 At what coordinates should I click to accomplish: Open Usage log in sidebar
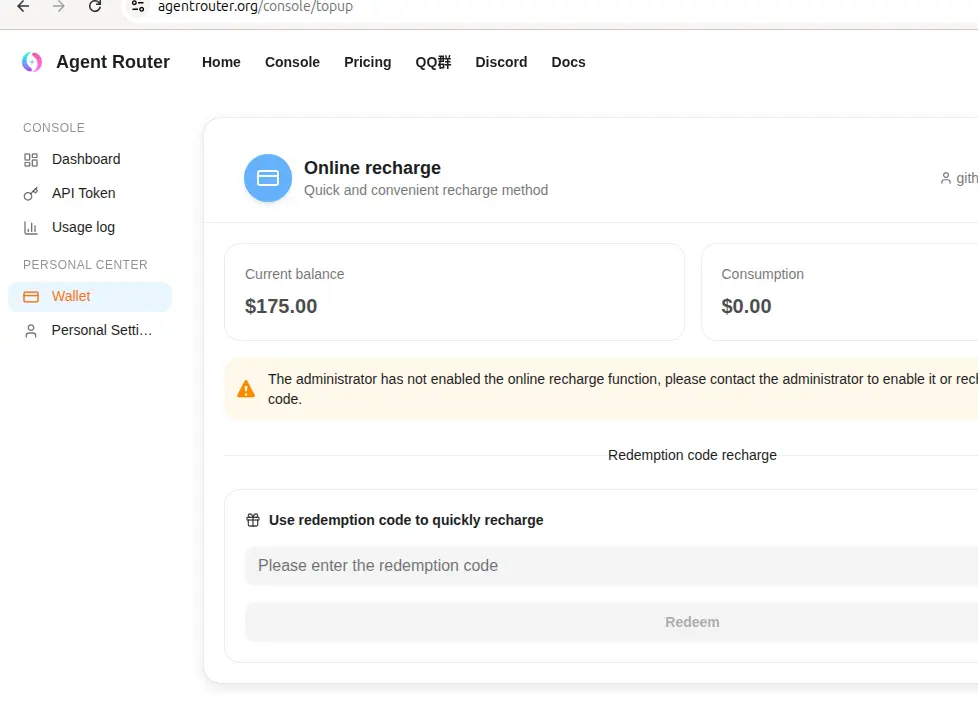(90, 228)
